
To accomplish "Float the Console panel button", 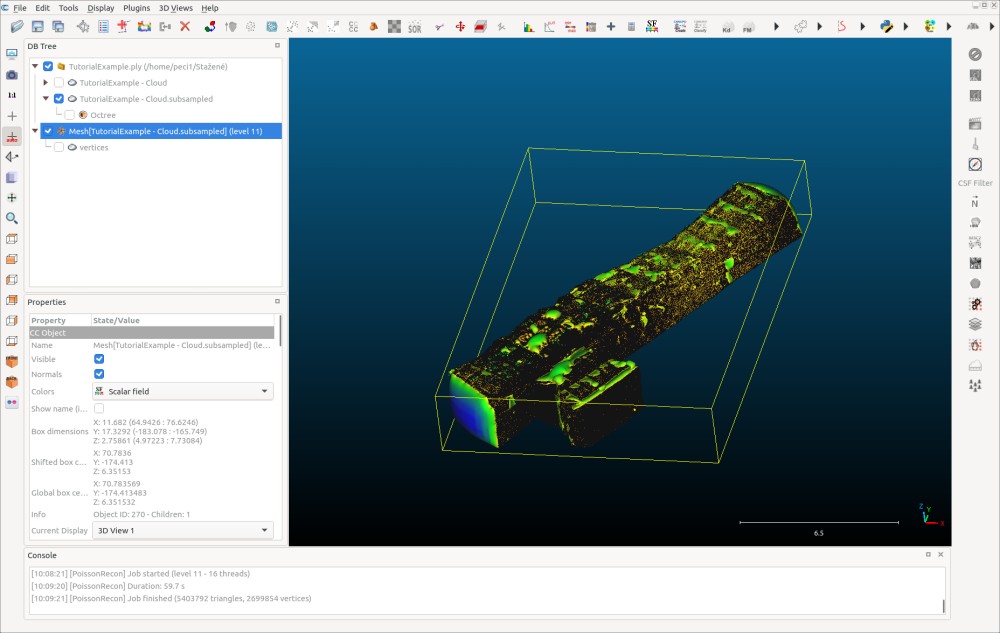I will click(x=929, y=555).
